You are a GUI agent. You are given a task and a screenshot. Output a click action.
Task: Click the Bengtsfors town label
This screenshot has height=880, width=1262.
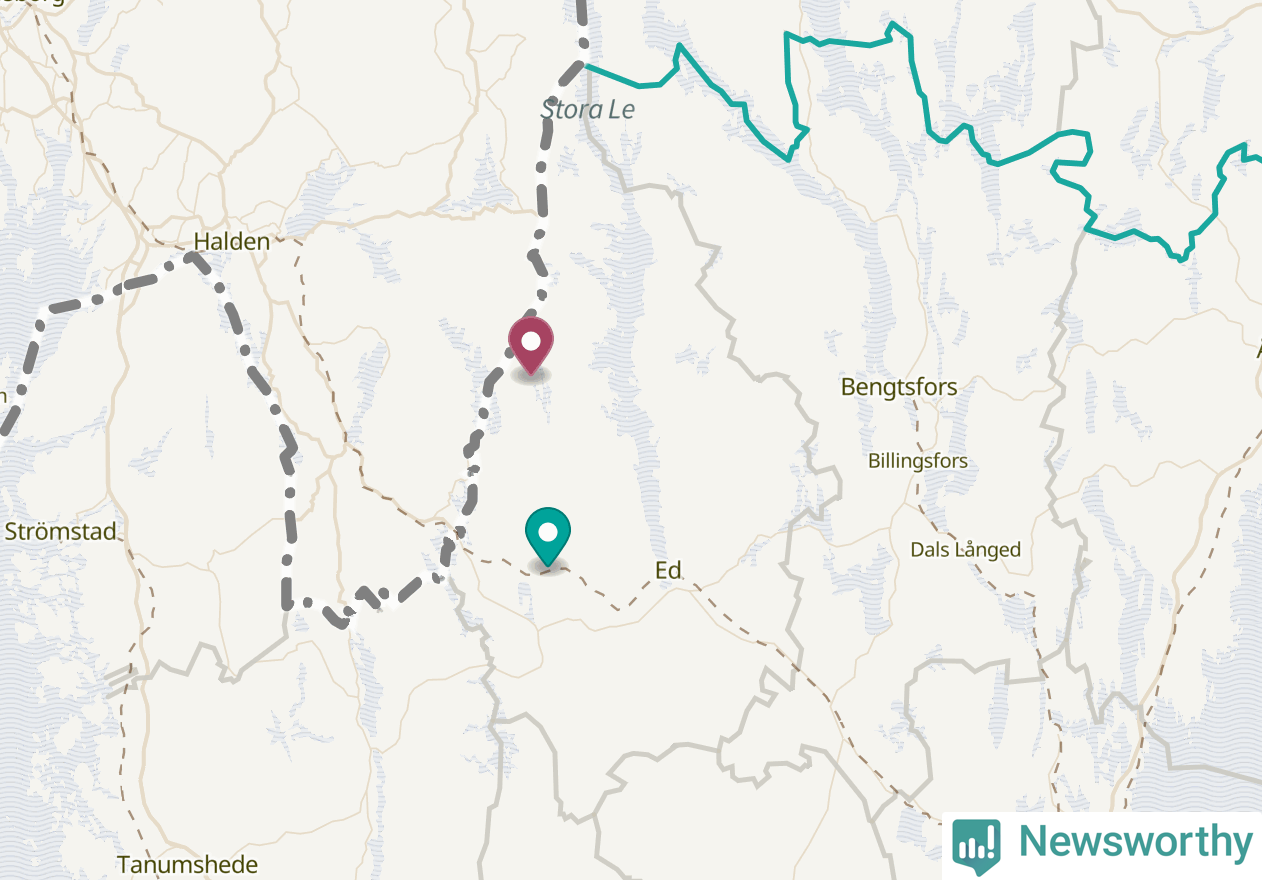tap(899, 386)
